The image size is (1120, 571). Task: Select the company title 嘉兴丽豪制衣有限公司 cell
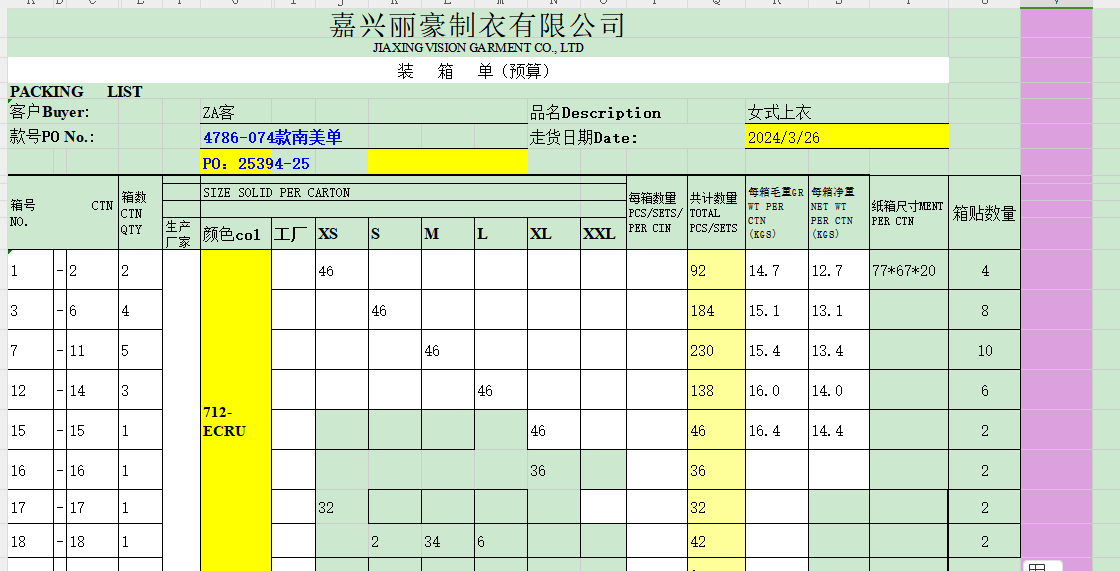pyautogui.click(x=477, y=25)
